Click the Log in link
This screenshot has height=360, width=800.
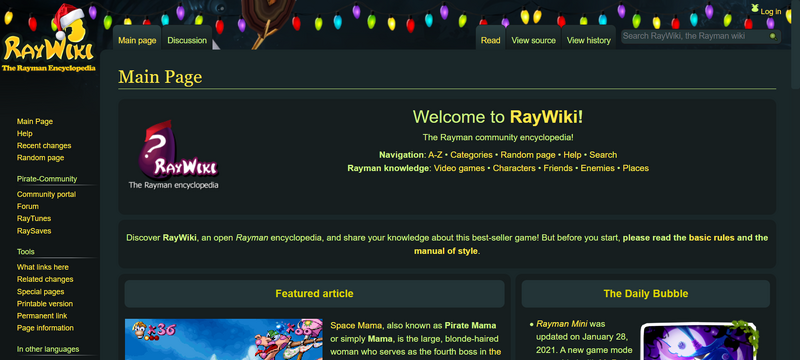(x=771, y=12)
